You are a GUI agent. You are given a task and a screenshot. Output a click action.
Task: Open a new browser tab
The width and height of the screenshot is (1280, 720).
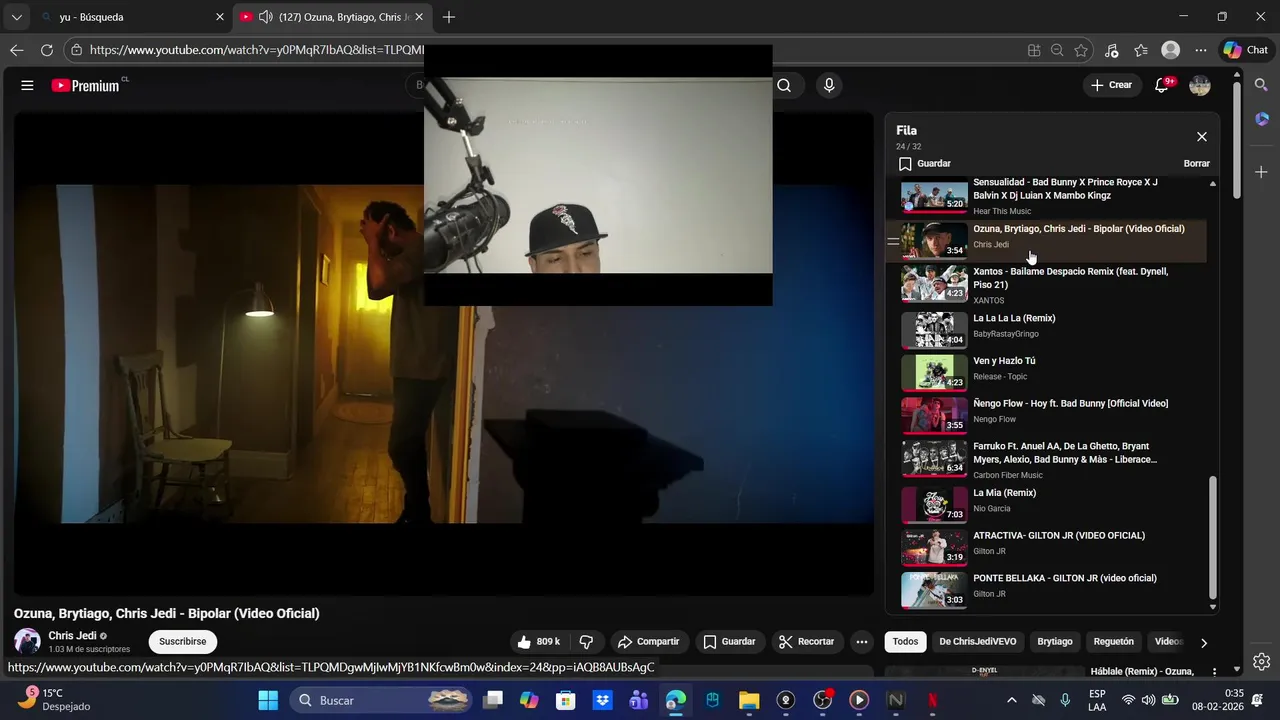pos(449,17)
